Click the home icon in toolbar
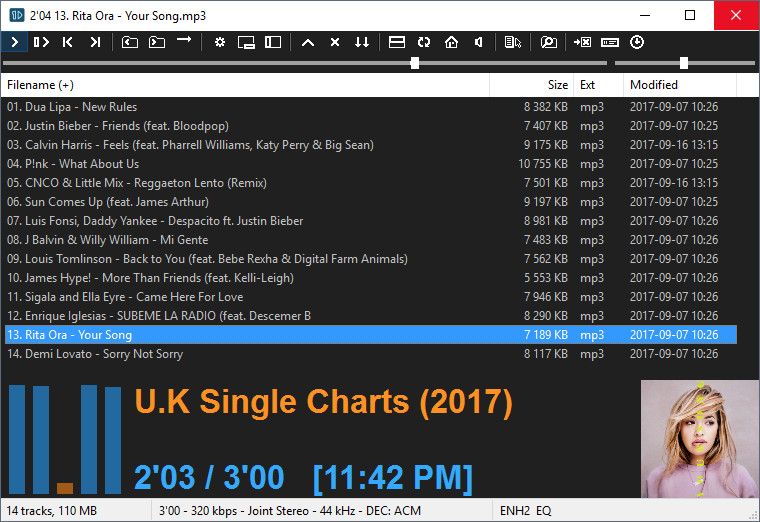Screen dimensions: 760x522 click(x=451, y=42)
